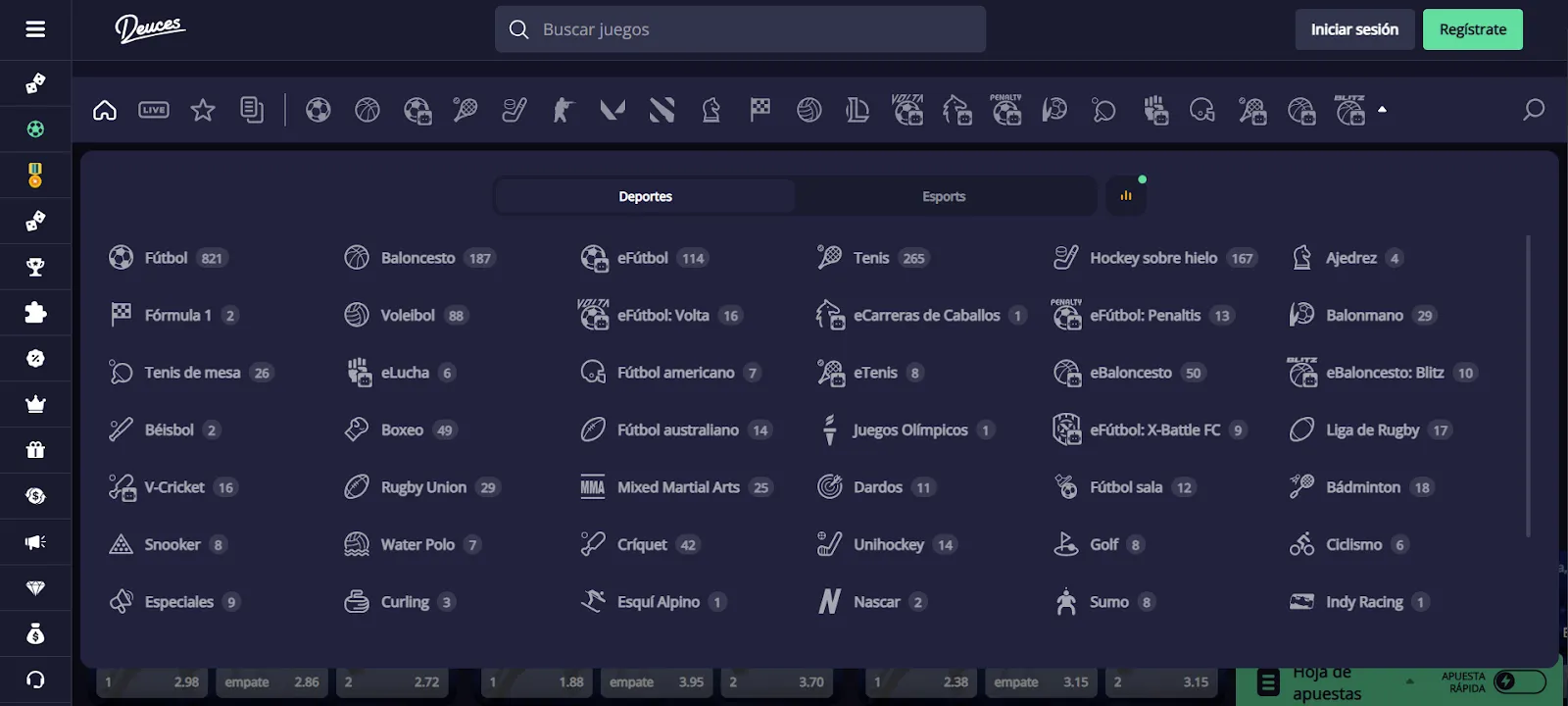
Task: Switch to the Esports tab
Action: 944,196
